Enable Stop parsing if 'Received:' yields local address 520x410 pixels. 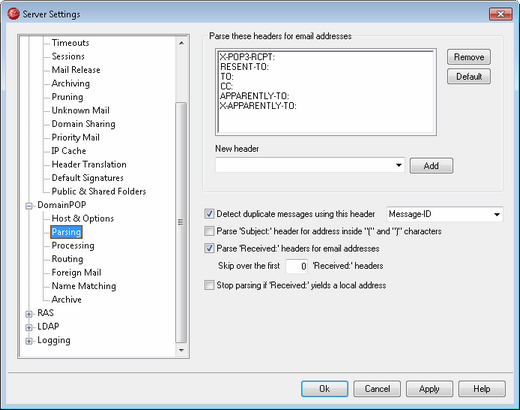point(209,285)
